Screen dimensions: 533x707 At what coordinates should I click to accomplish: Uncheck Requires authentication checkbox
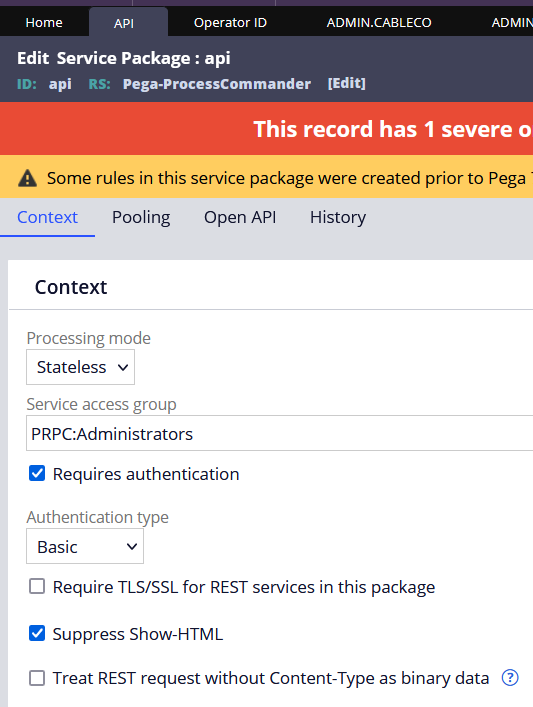click(37, 473)
